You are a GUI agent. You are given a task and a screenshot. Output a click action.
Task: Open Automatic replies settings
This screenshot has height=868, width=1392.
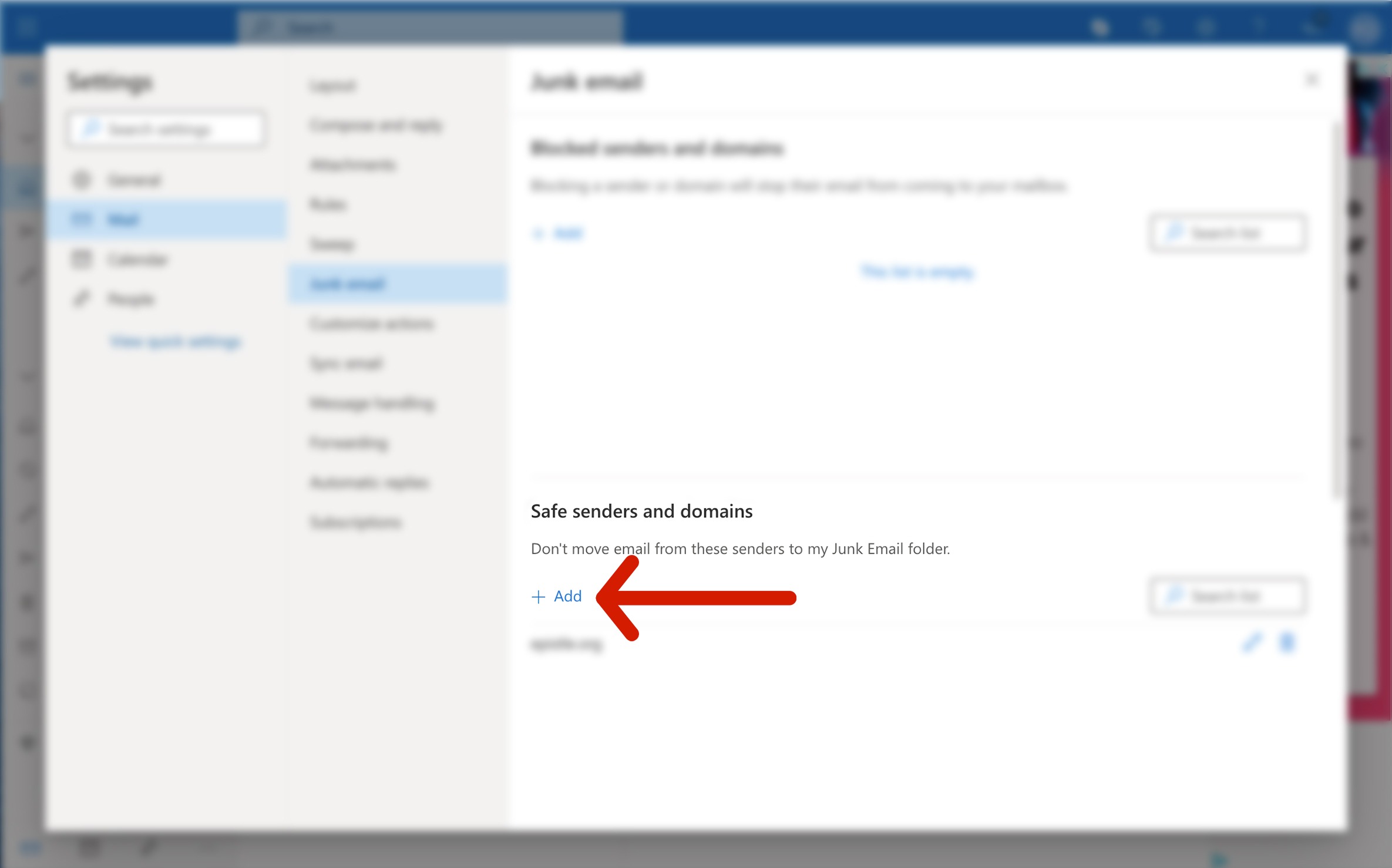click(x=369, y=482)
